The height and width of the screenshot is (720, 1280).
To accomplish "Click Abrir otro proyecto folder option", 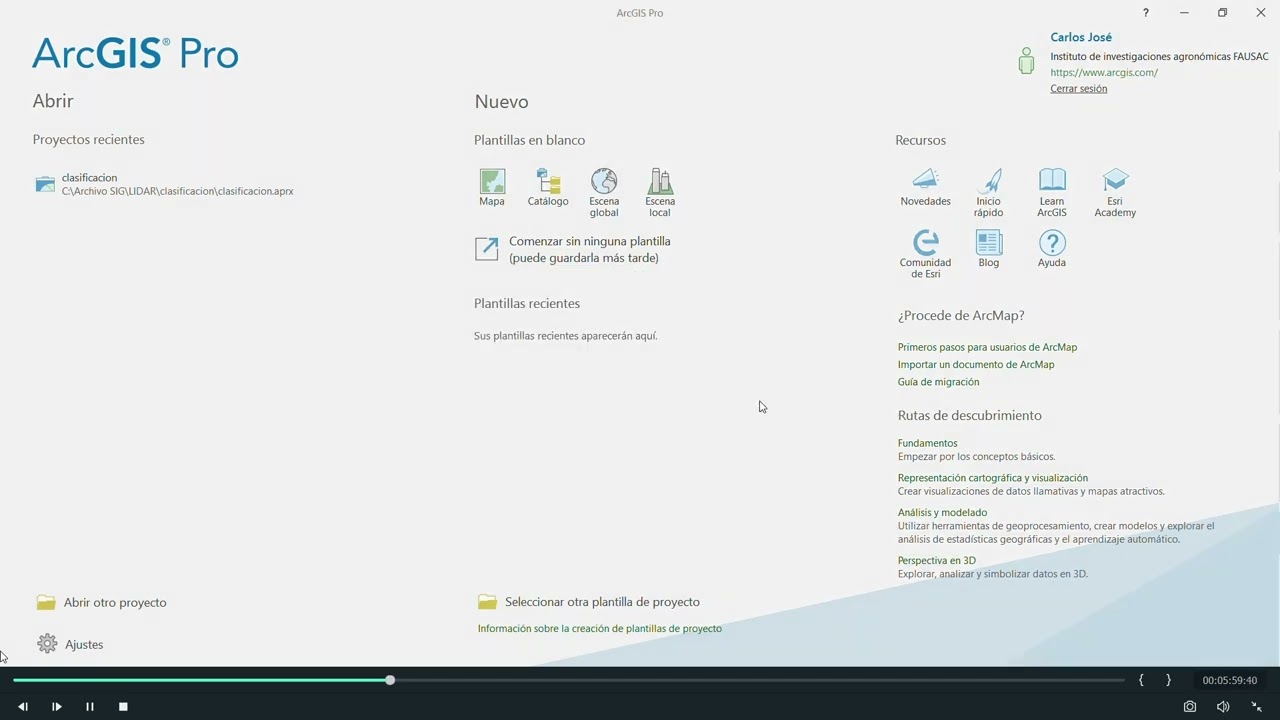I will coord(101,602).
